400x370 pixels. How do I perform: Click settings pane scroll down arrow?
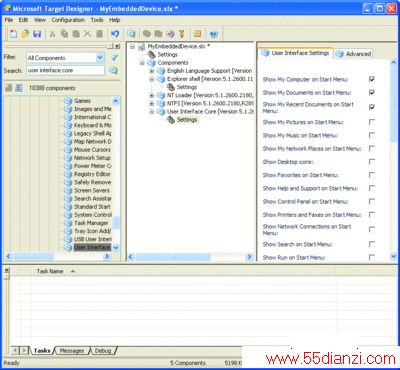[x=393, y=257]
